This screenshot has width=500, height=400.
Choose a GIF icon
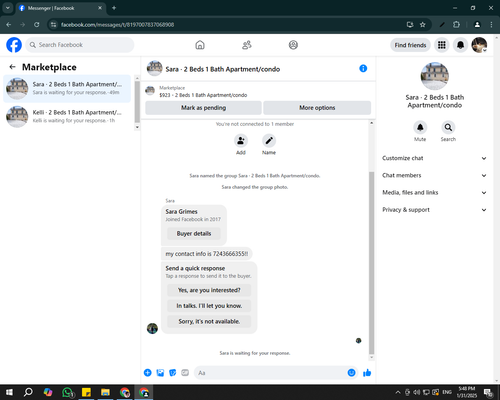[x=185, y=373]
